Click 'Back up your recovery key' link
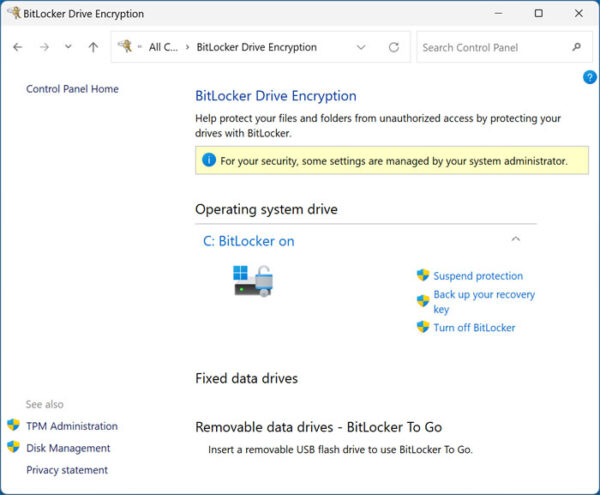This screenshot has width=600, height=495. 484,301
